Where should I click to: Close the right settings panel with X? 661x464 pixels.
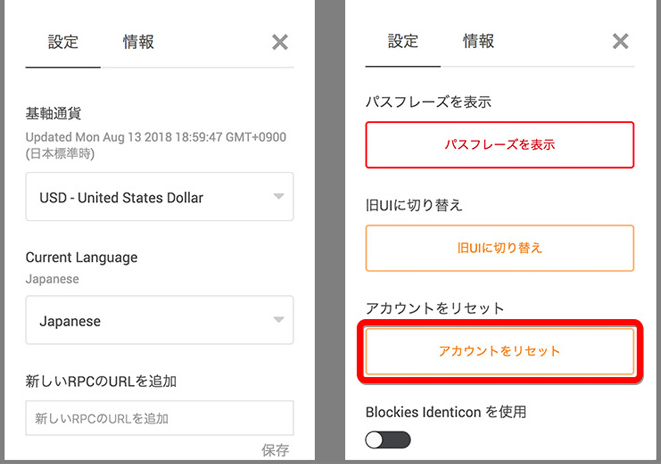point(620,42)
